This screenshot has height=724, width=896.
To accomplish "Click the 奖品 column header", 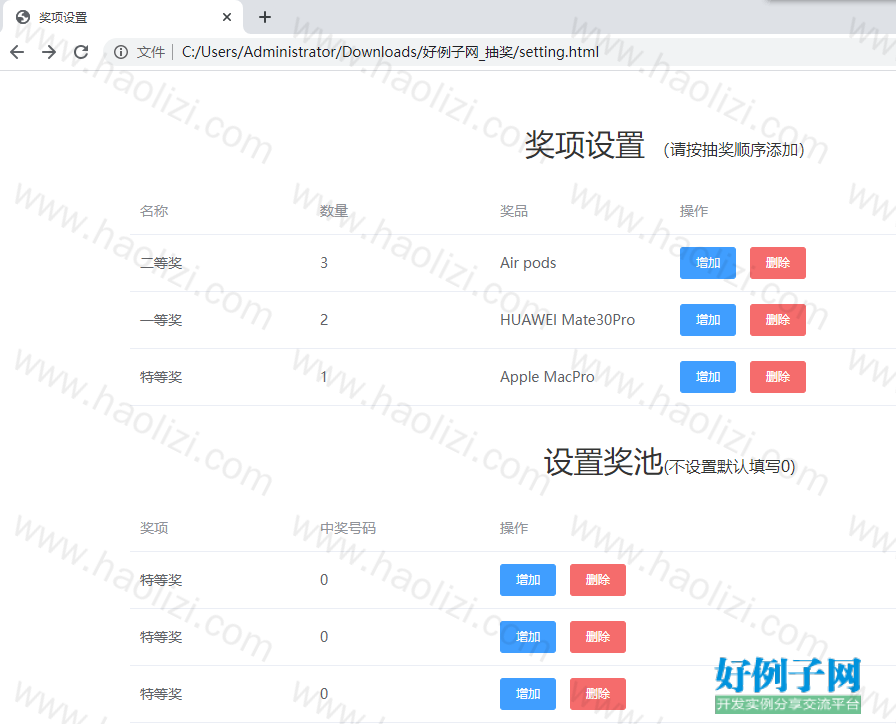I will (x=514, y=211).
